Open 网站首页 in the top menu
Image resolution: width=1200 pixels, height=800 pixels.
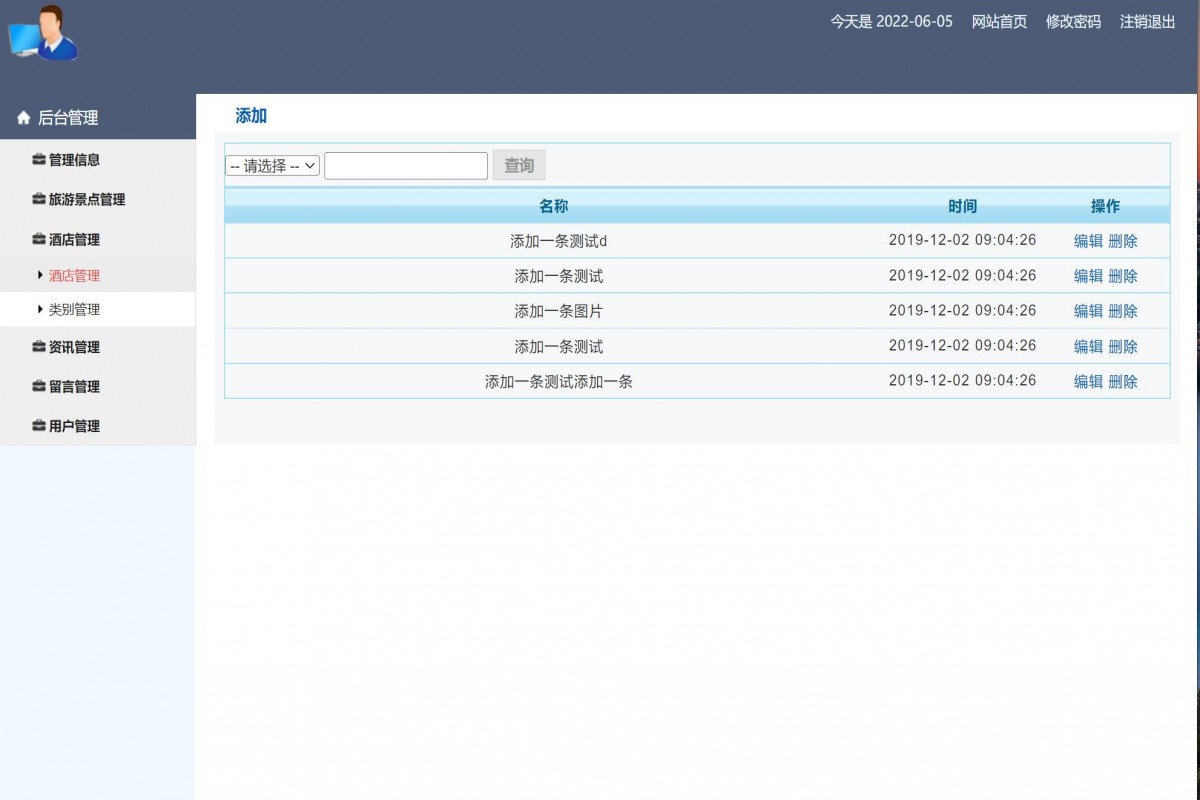(998, 22)
